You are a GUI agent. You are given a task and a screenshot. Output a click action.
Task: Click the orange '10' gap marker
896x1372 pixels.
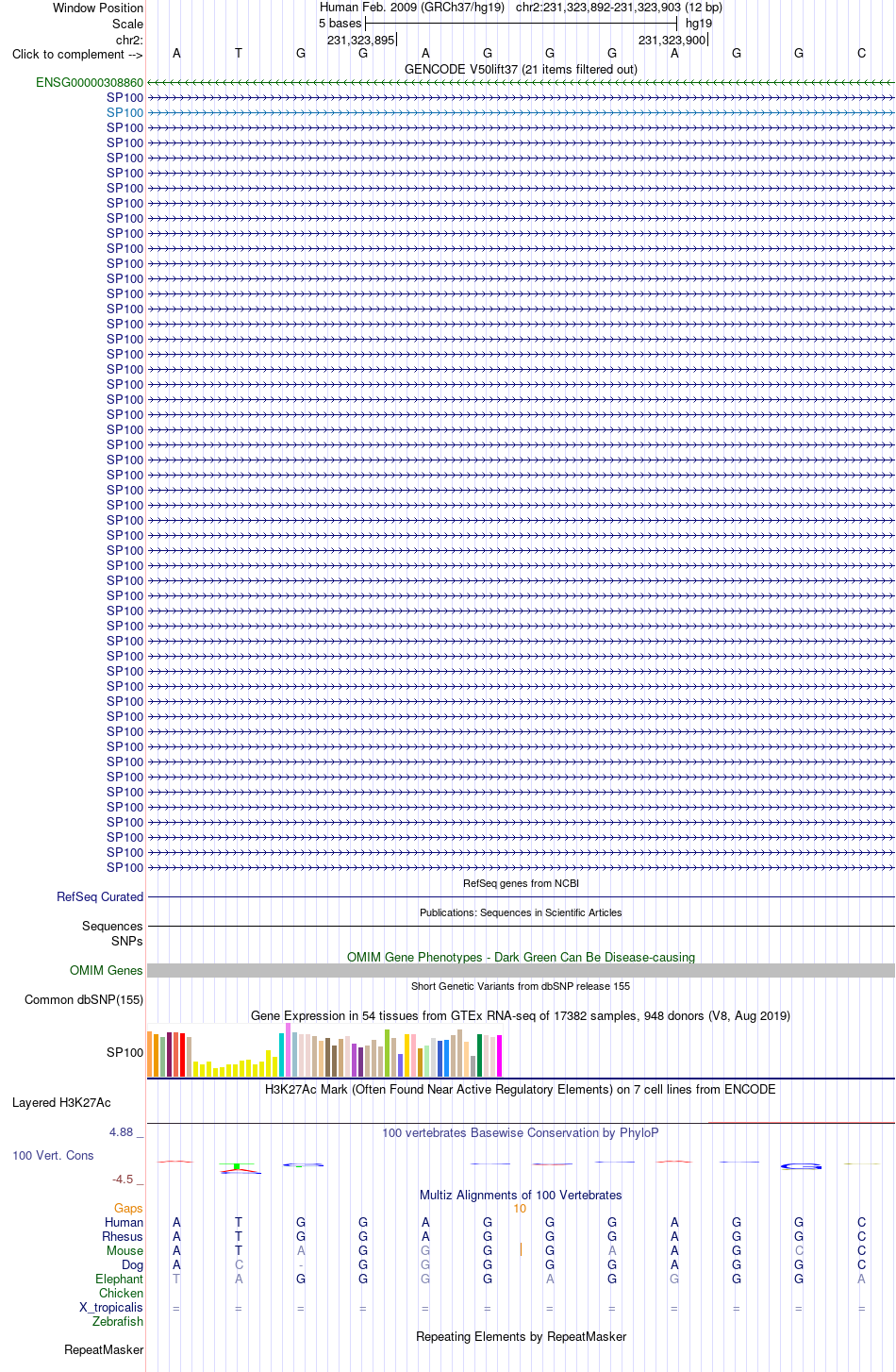click(520, 1209)
